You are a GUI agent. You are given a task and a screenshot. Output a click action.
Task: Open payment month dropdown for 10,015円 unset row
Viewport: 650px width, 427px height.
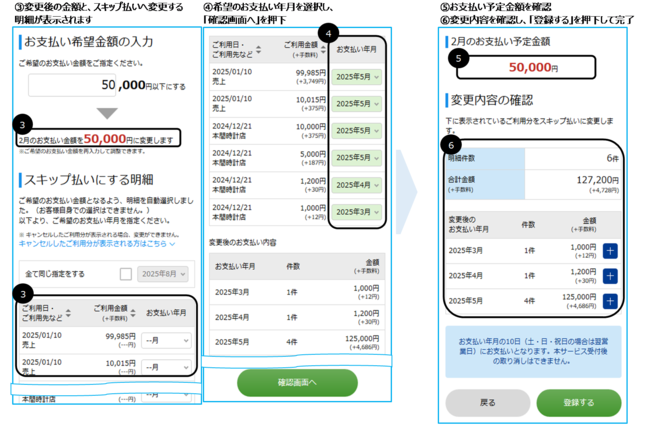(x=166, y=367)
